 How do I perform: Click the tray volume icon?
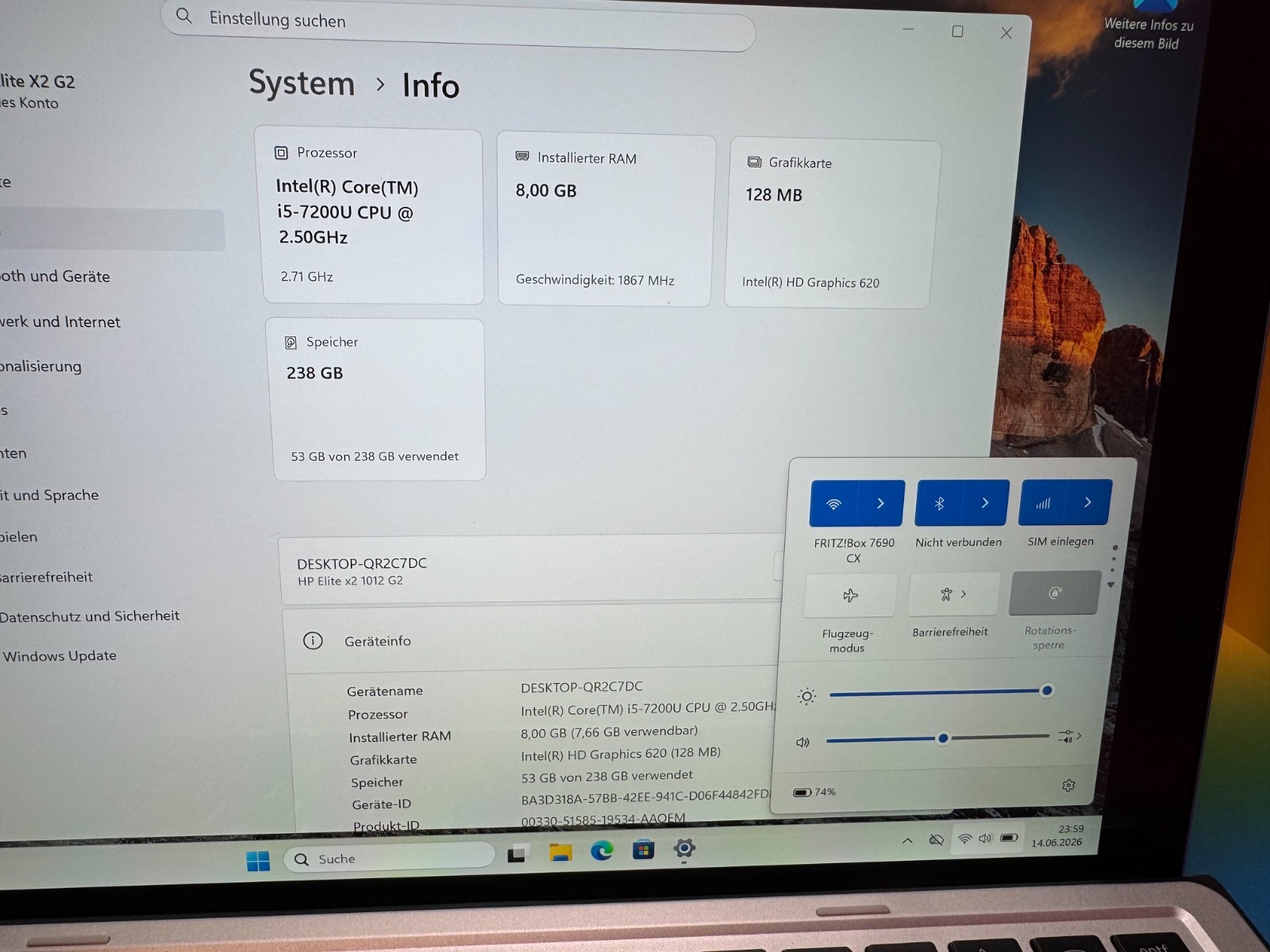coord(986,838)
